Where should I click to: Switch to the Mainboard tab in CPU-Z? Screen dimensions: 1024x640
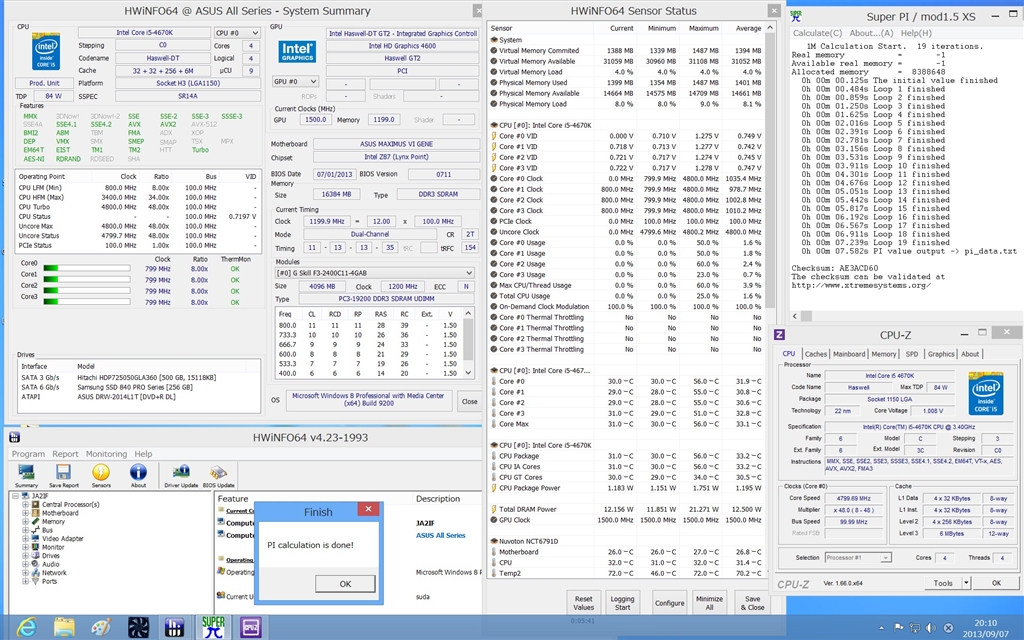pos(849,354)
